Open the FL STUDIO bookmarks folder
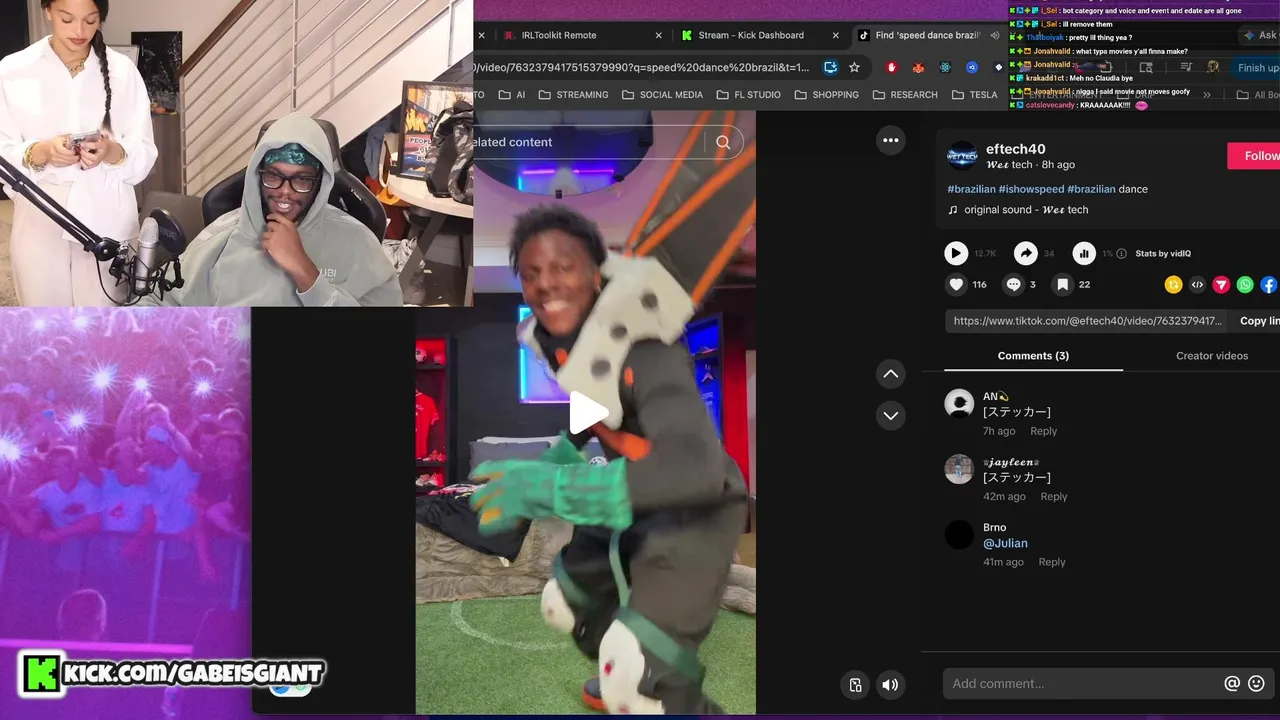This screenshot has height=720, width=1280. coord(749,95)
